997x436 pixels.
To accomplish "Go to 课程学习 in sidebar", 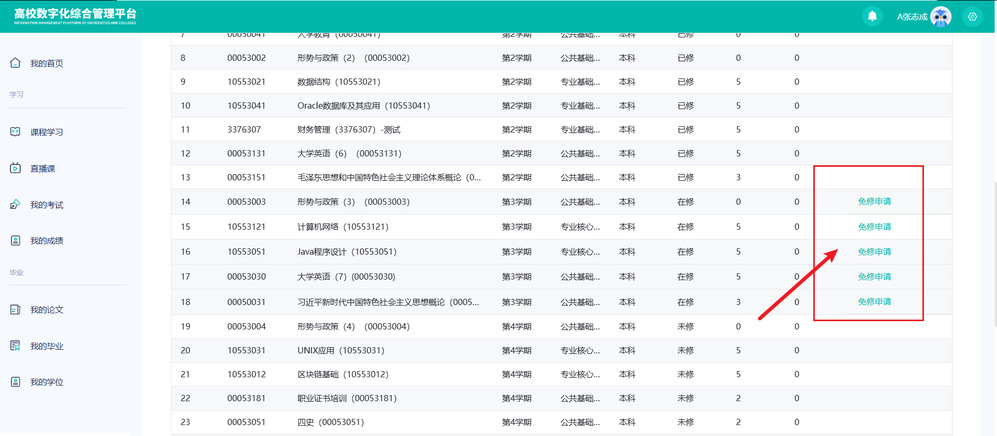I will [47, 132].
